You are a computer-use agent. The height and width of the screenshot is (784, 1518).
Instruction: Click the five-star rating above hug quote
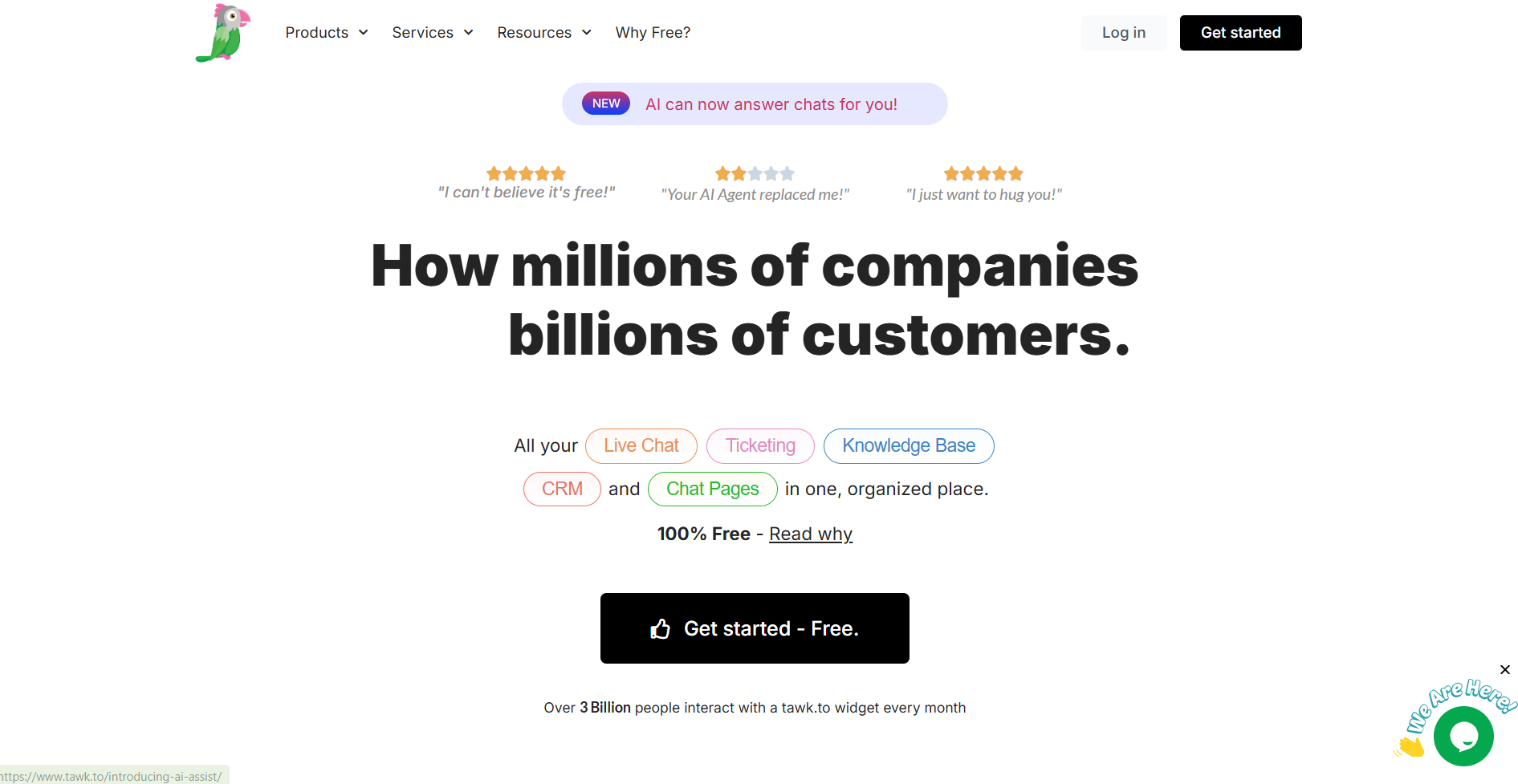pyautogui.click(x=983, y=173)
